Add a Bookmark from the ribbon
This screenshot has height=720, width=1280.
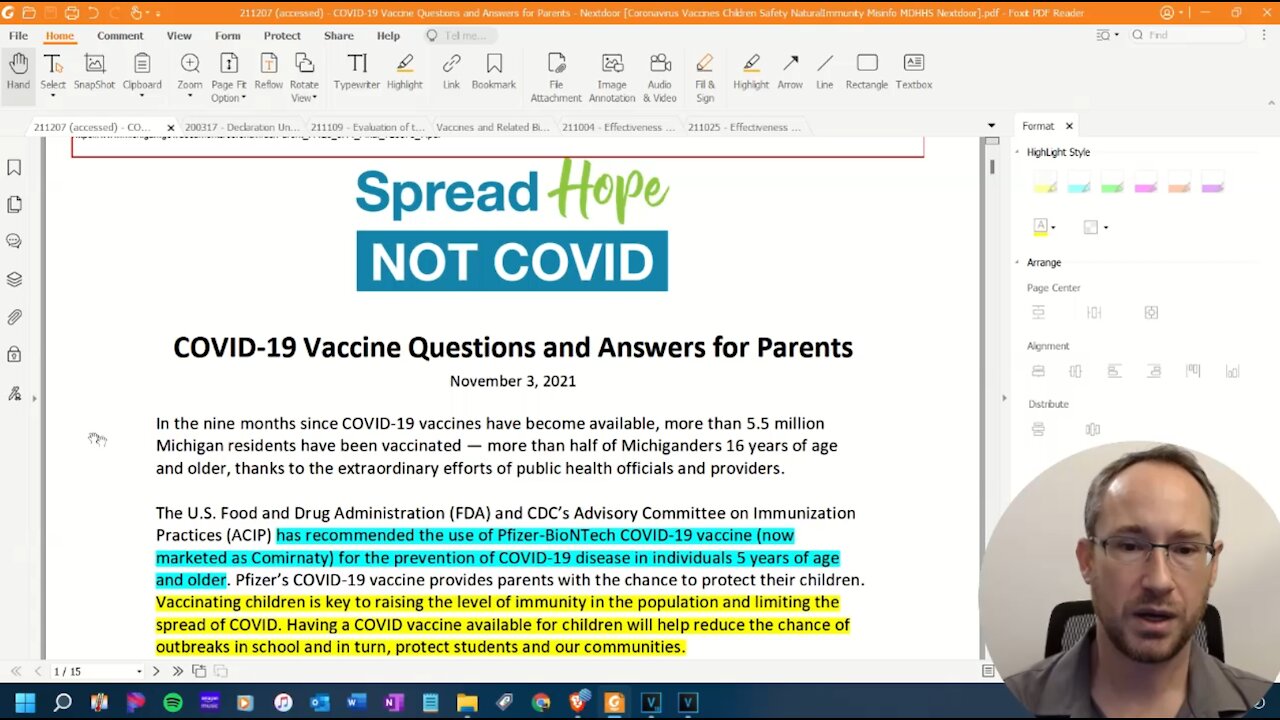tap(494, 72)
